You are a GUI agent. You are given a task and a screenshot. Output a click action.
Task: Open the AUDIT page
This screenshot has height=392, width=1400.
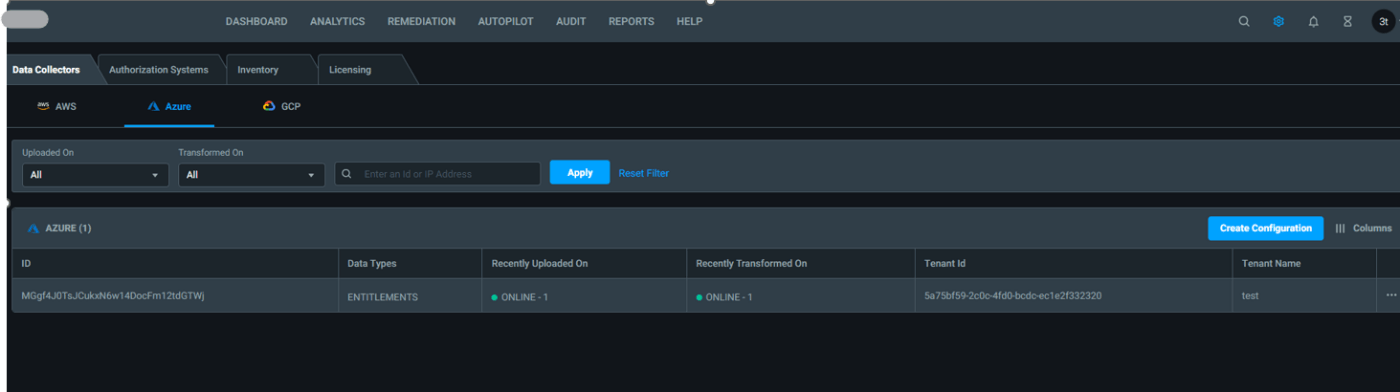[571, 21]
